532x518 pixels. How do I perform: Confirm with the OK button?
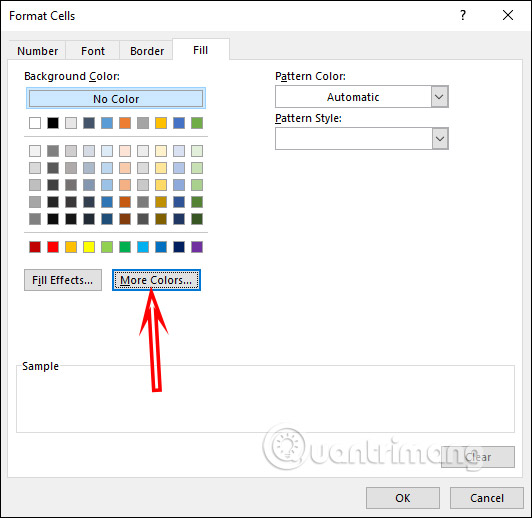[x=403, y=498]
